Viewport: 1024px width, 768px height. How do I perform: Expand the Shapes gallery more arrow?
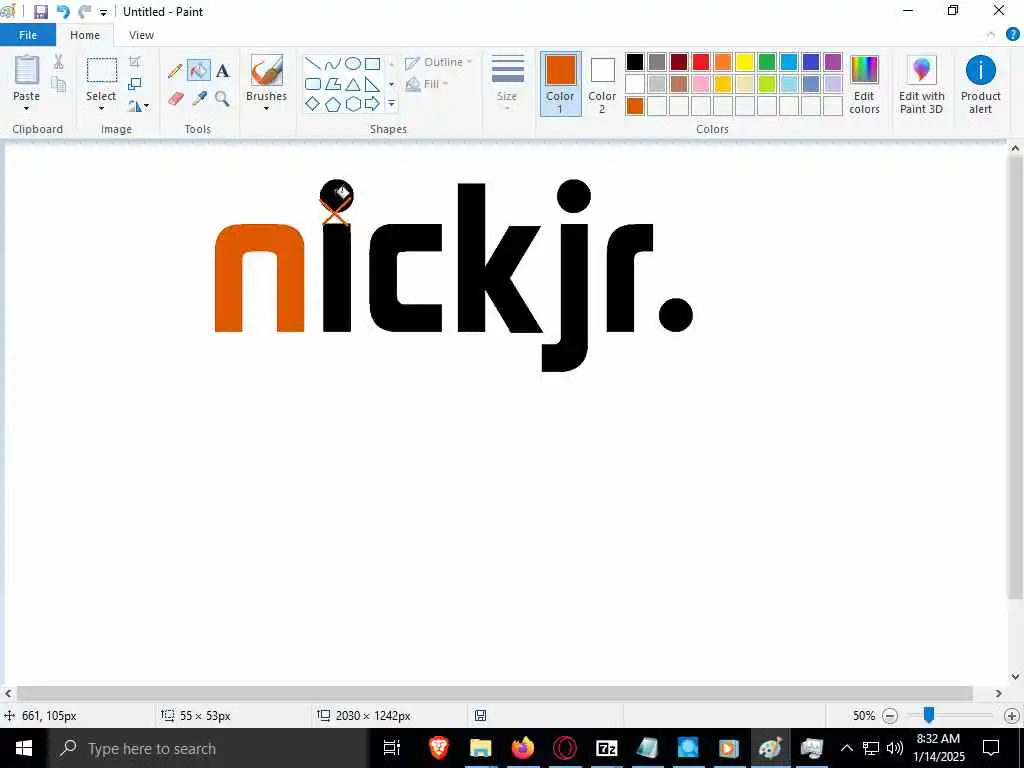(391, 104)
